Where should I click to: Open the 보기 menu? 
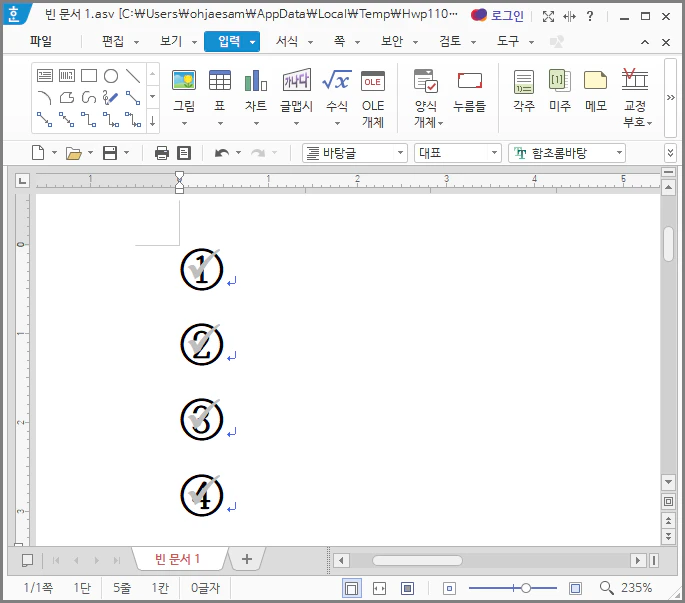pyautogui.click(x=171, y=42)
